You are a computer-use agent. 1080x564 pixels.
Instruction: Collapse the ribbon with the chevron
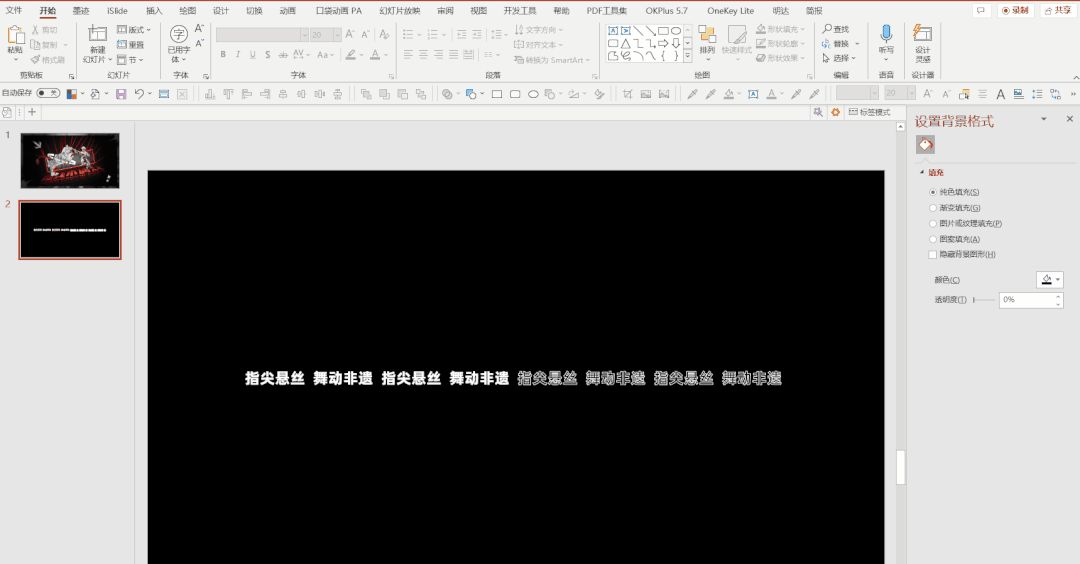tap(1074, 77)
